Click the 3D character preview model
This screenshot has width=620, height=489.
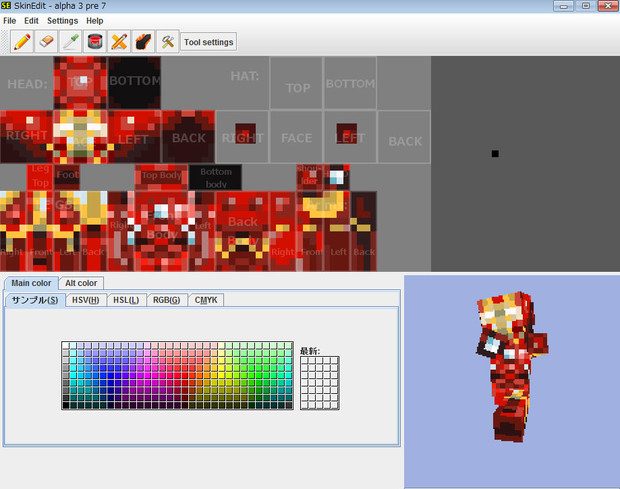(512, 366)
